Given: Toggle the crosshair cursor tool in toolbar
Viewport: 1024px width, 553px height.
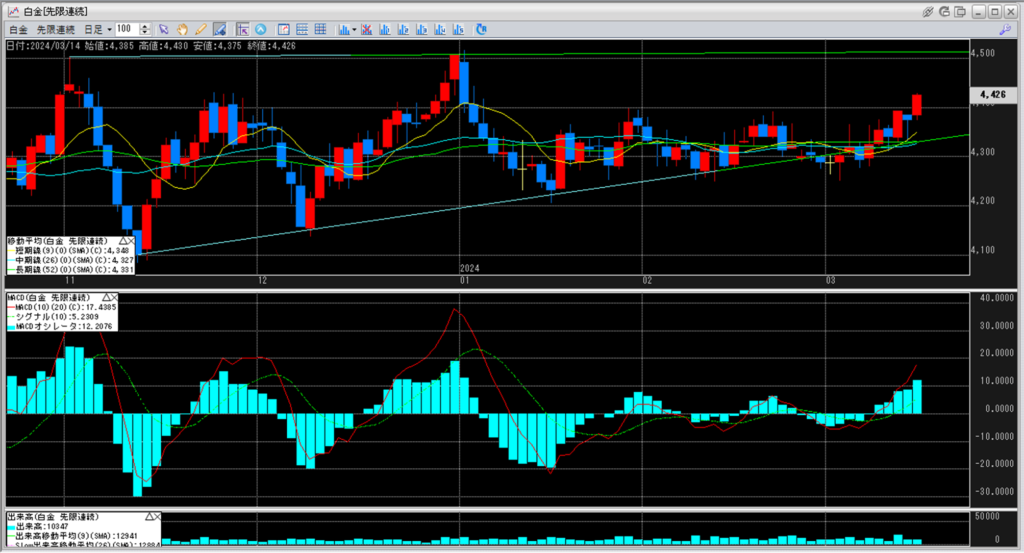Looking at the screenshot, I should [x=242, y=29].
